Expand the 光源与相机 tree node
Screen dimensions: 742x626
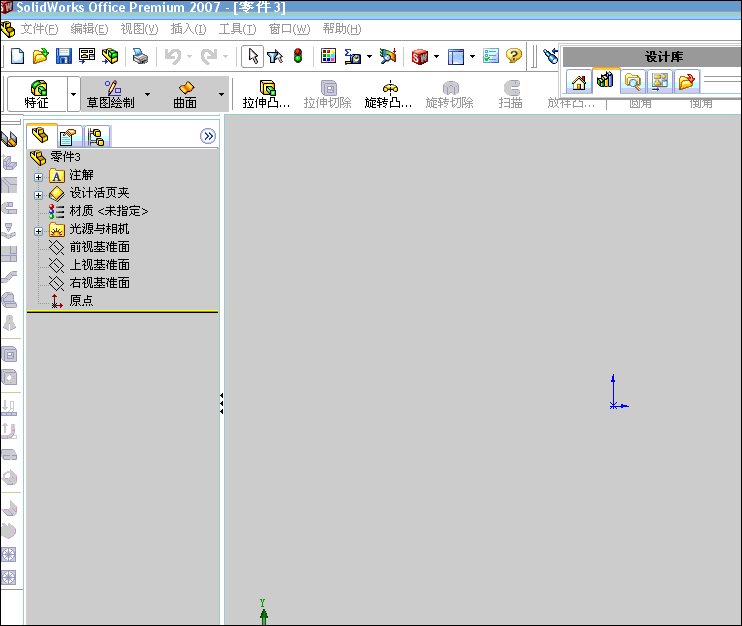[x=38, y=231]
